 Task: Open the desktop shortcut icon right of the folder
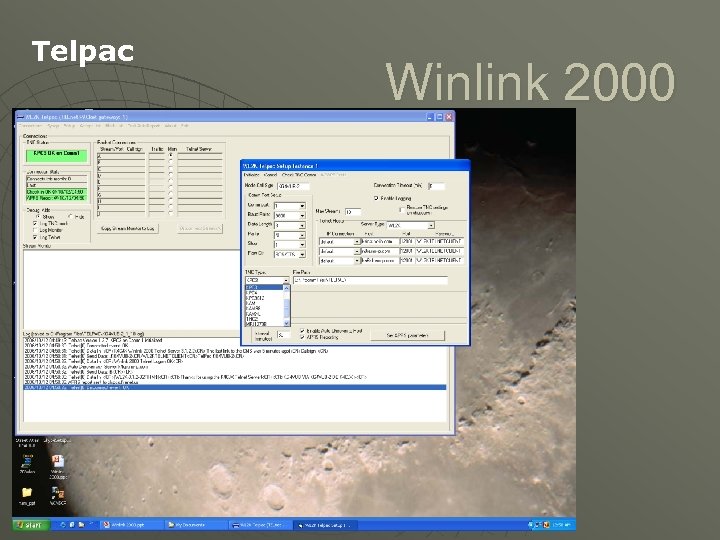point(58,493)
